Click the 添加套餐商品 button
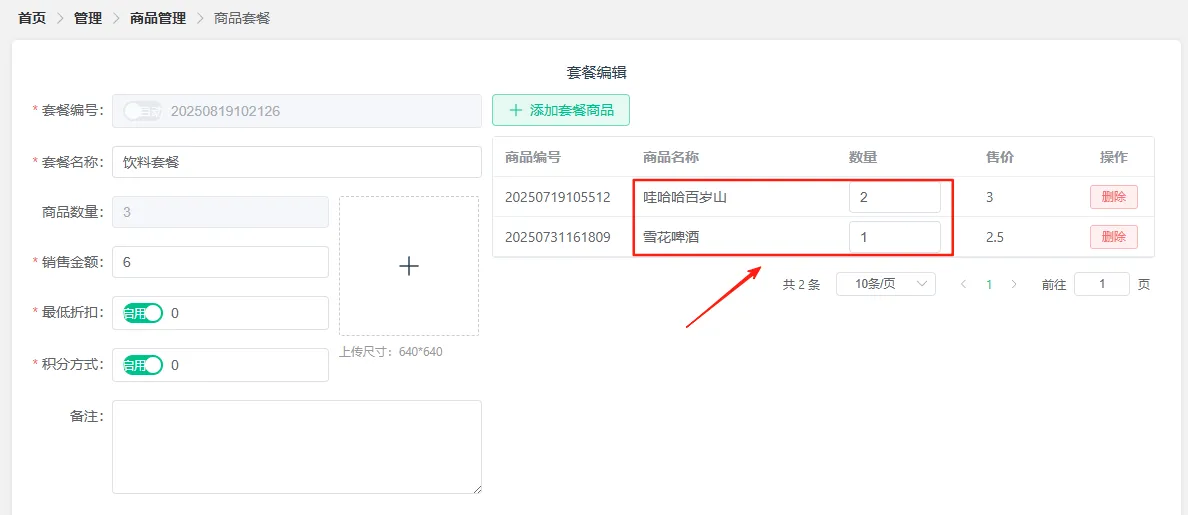1188x515 pixels. click(561, 110)
